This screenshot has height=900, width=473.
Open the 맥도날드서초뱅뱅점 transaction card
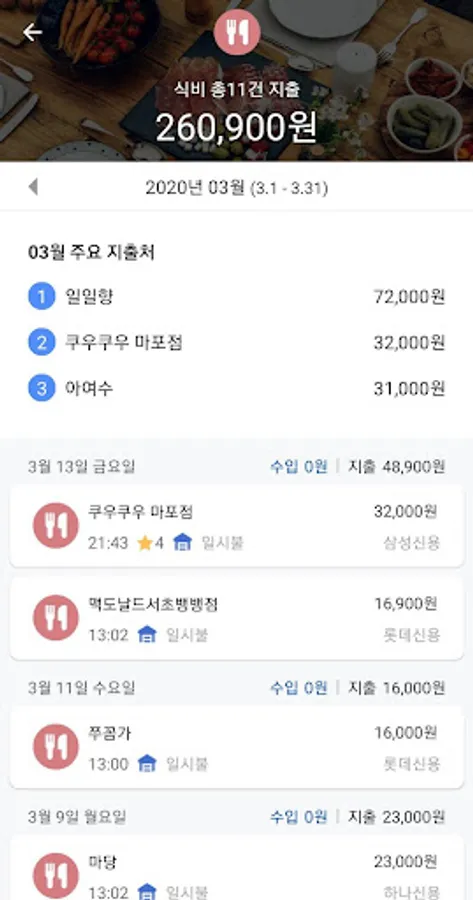(236, 618)
